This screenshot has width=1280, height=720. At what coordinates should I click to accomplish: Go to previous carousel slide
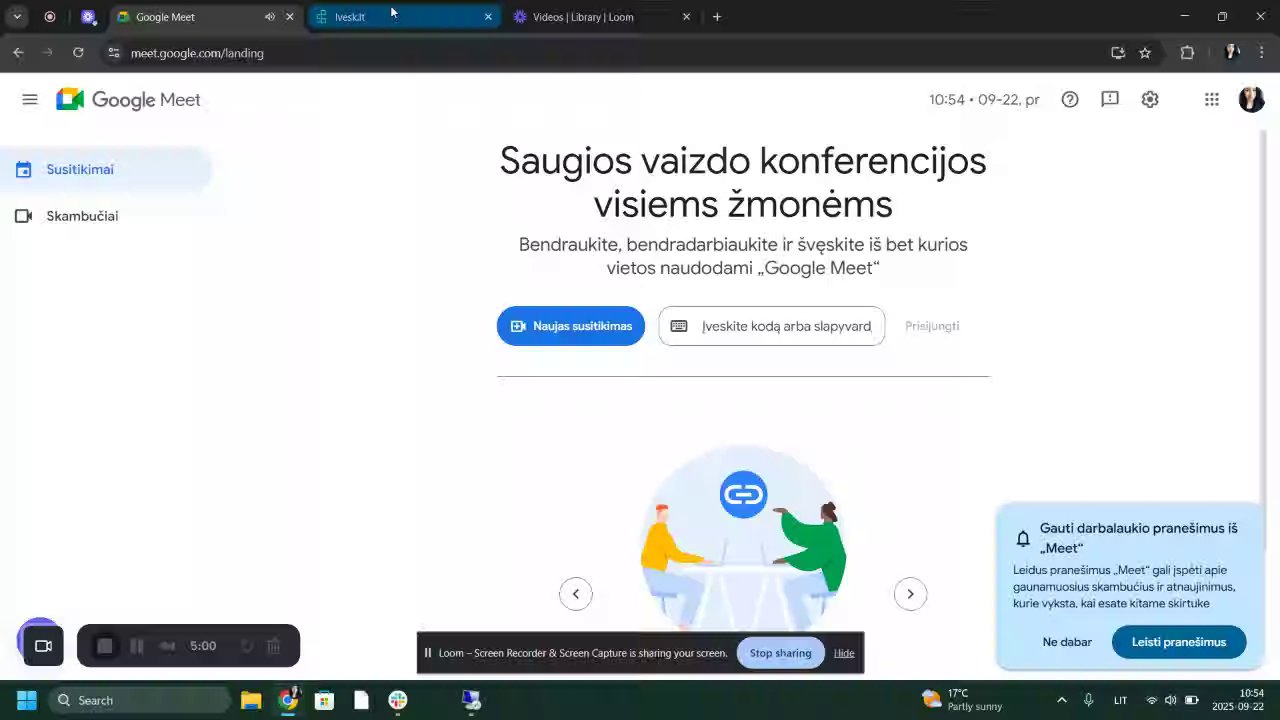pos(575,594)
